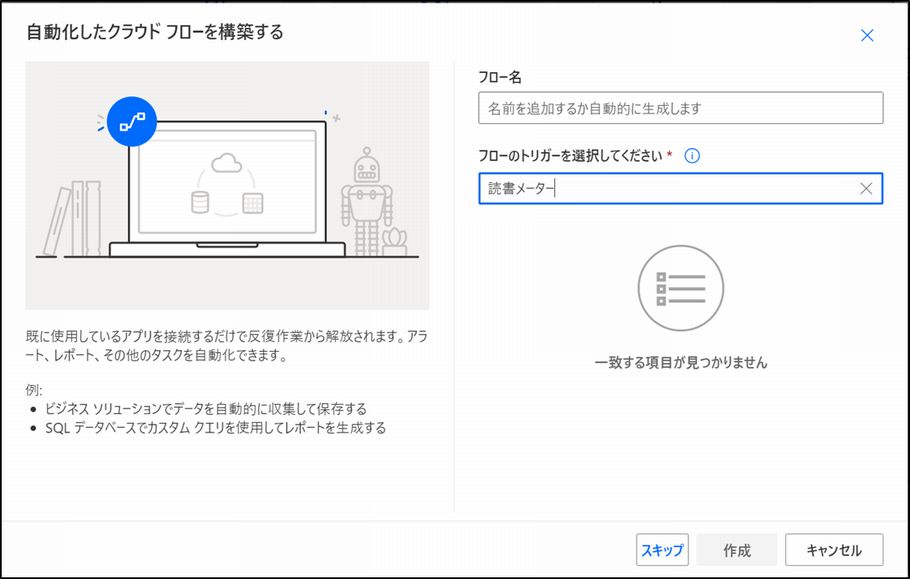Click the SQL データベース example text
Viewport: 910px width, 579px height.
point(215,428)
